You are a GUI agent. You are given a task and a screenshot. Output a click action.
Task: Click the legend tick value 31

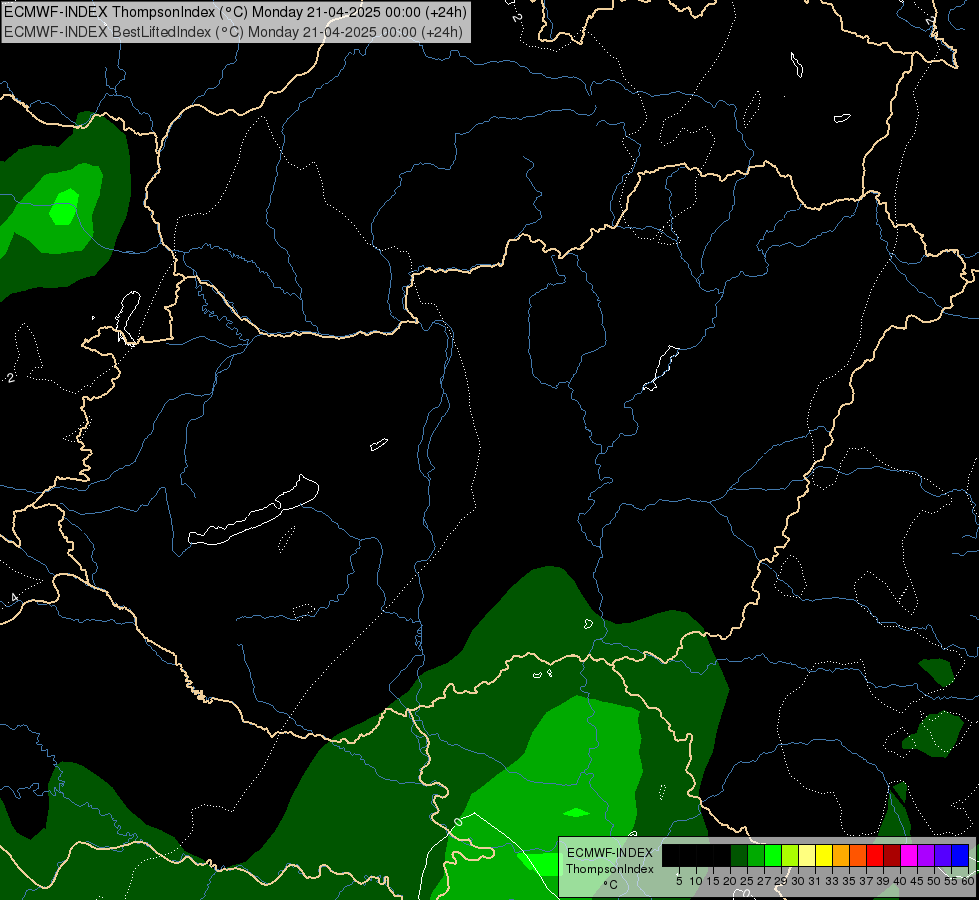(x=815, y=881)
